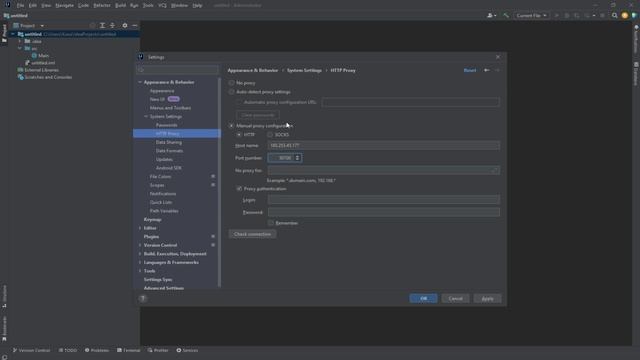Open the Current File run configuration dropdown
This screenshot has height=360, width=640.
click(531, 16)
